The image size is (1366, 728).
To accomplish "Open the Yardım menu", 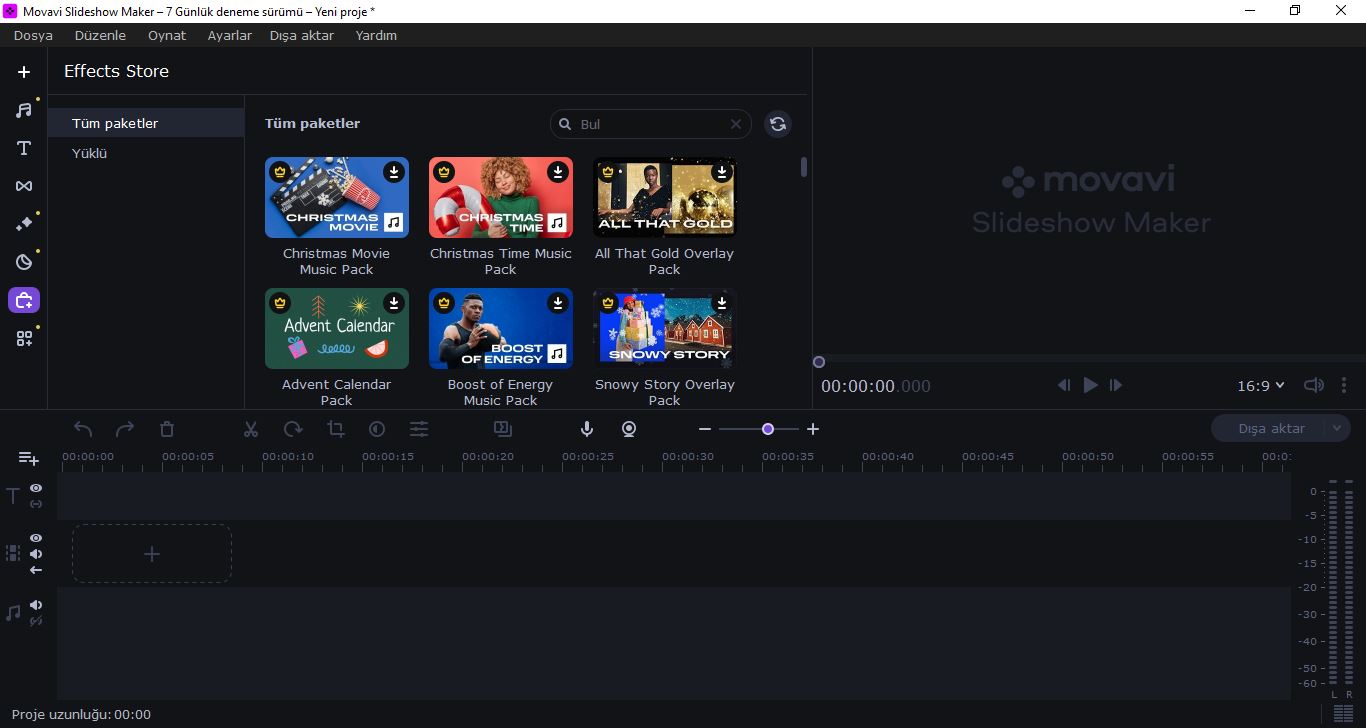I will pos(376,35).
